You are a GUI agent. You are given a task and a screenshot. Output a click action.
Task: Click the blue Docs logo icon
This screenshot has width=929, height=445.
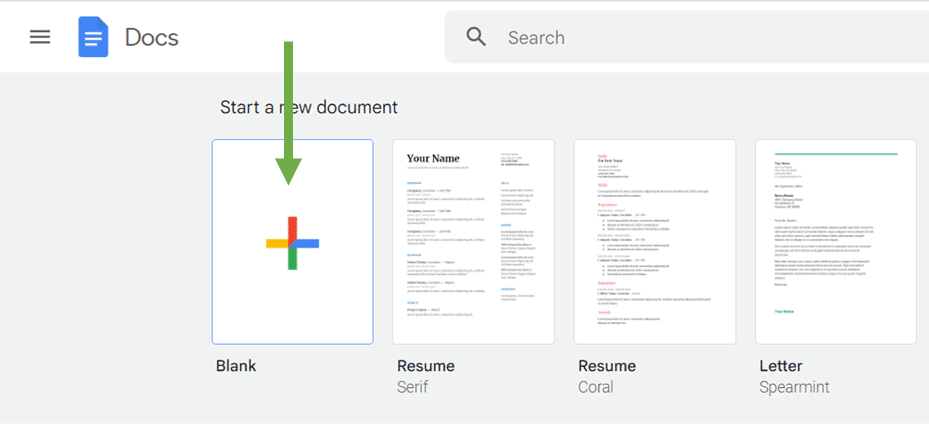[x=93, y=38]
